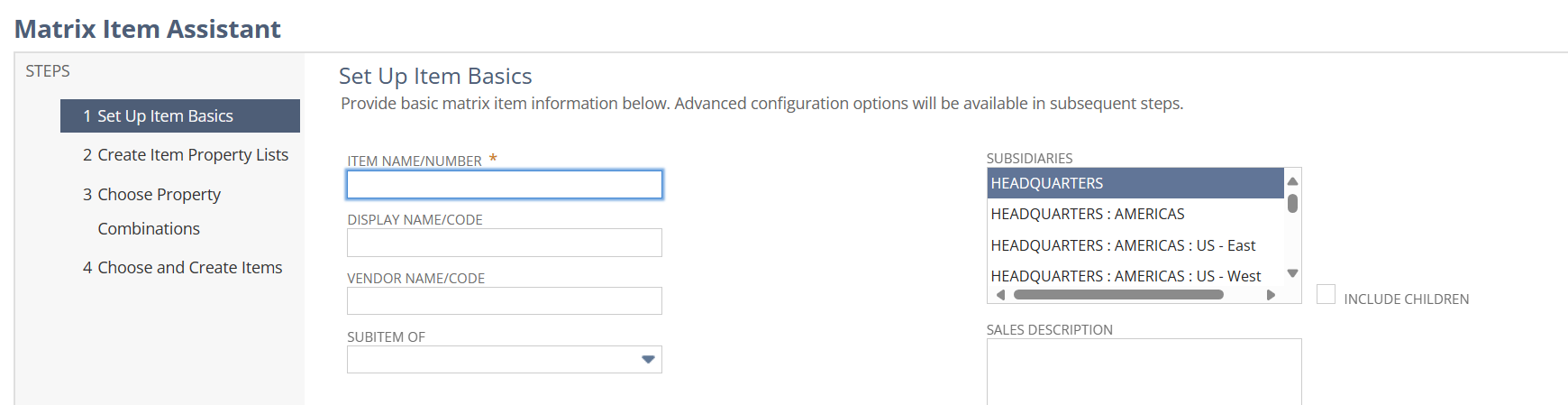Image resolution: width=1568 pixels, height=405 pixels.
Task: Enable Include Children checkbox
Action: tap(1326, 294)
